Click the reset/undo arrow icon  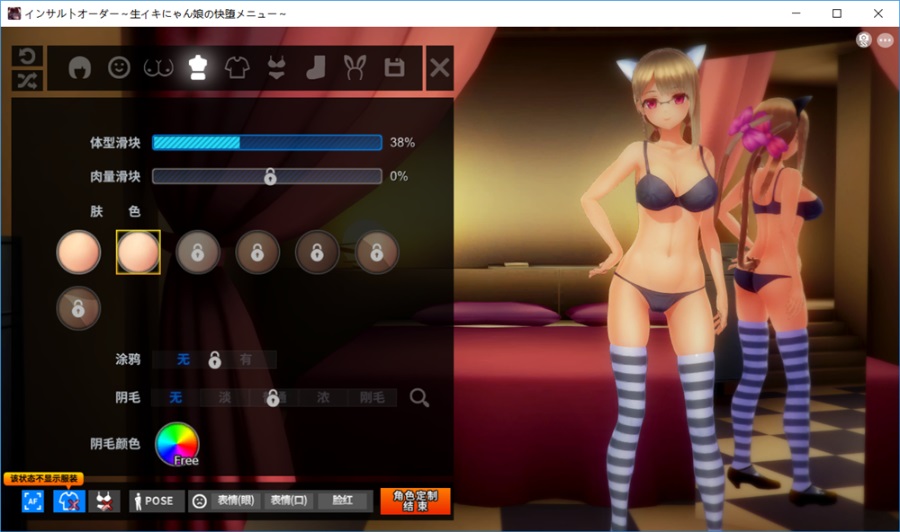coord(27,56)
